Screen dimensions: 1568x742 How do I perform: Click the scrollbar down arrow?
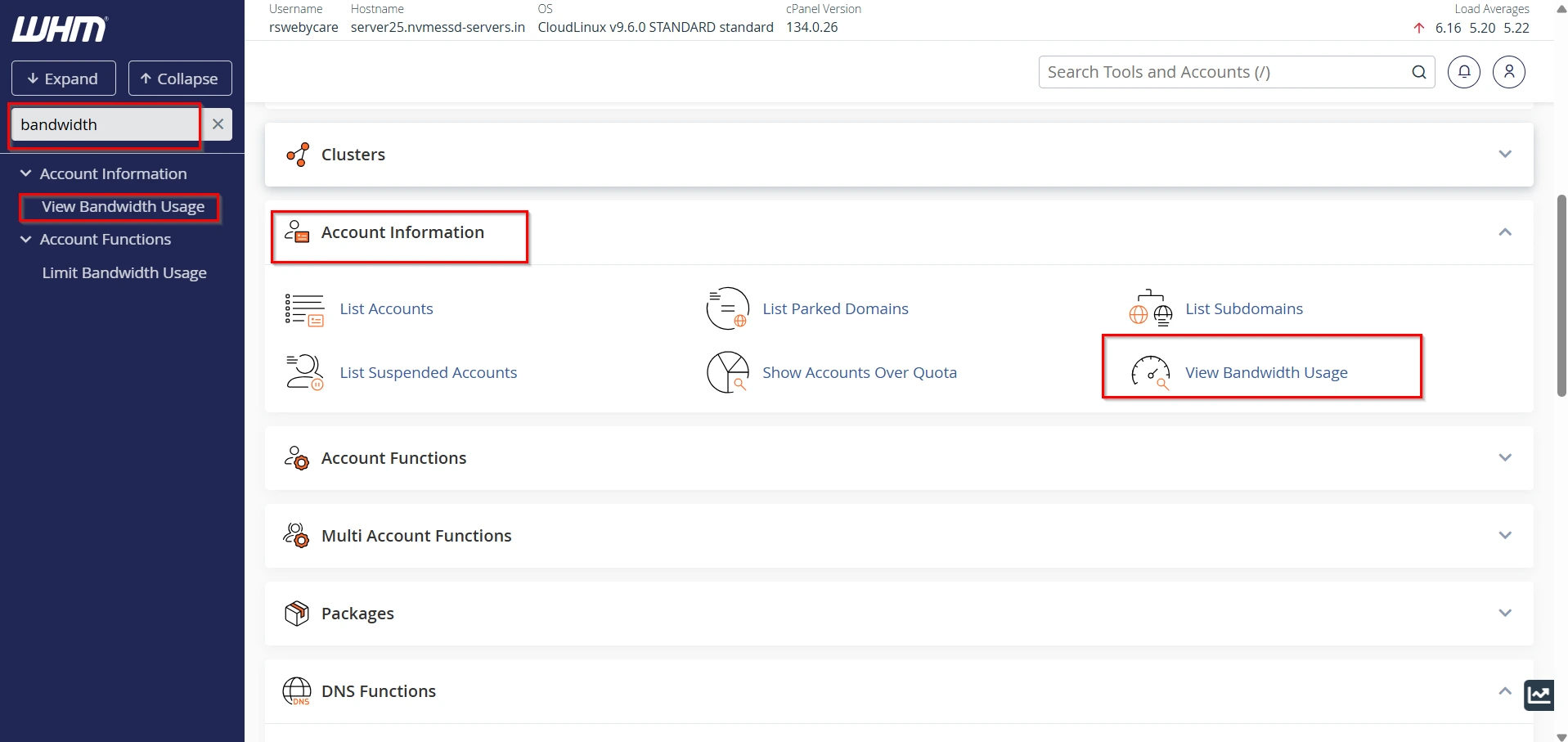click(x=1561, y=736)
